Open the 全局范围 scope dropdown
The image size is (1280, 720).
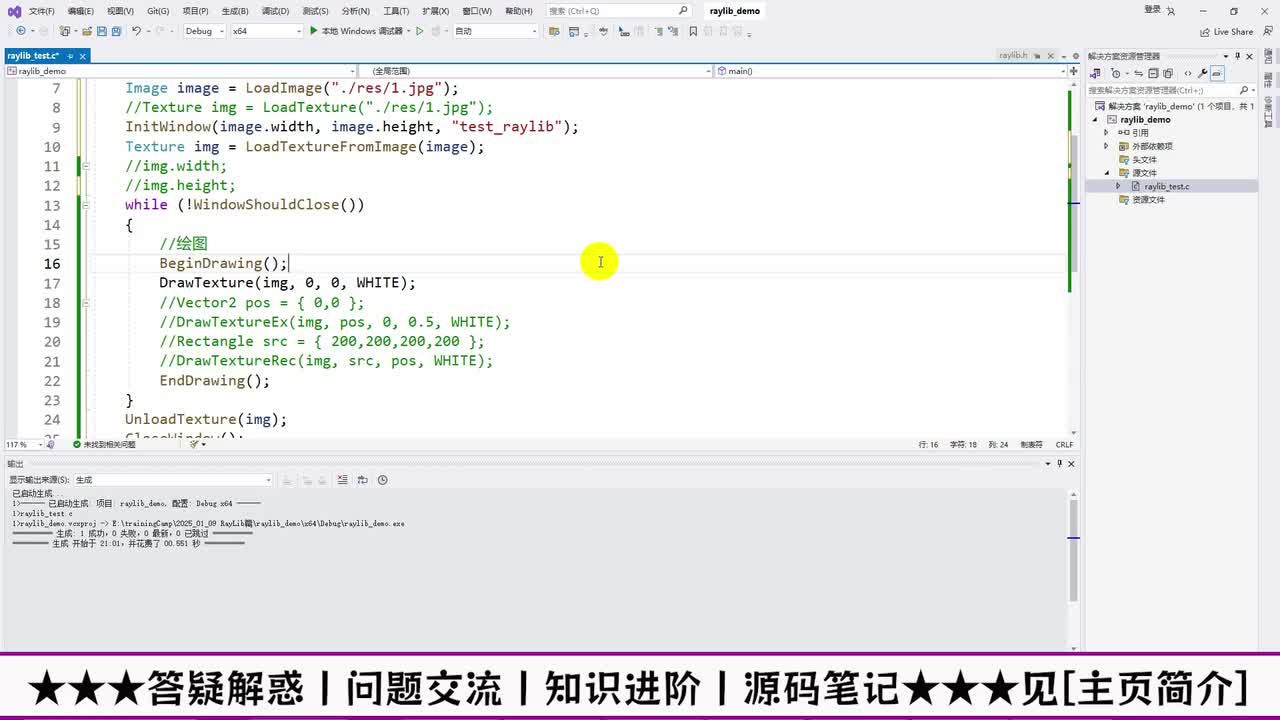[537, 71]
